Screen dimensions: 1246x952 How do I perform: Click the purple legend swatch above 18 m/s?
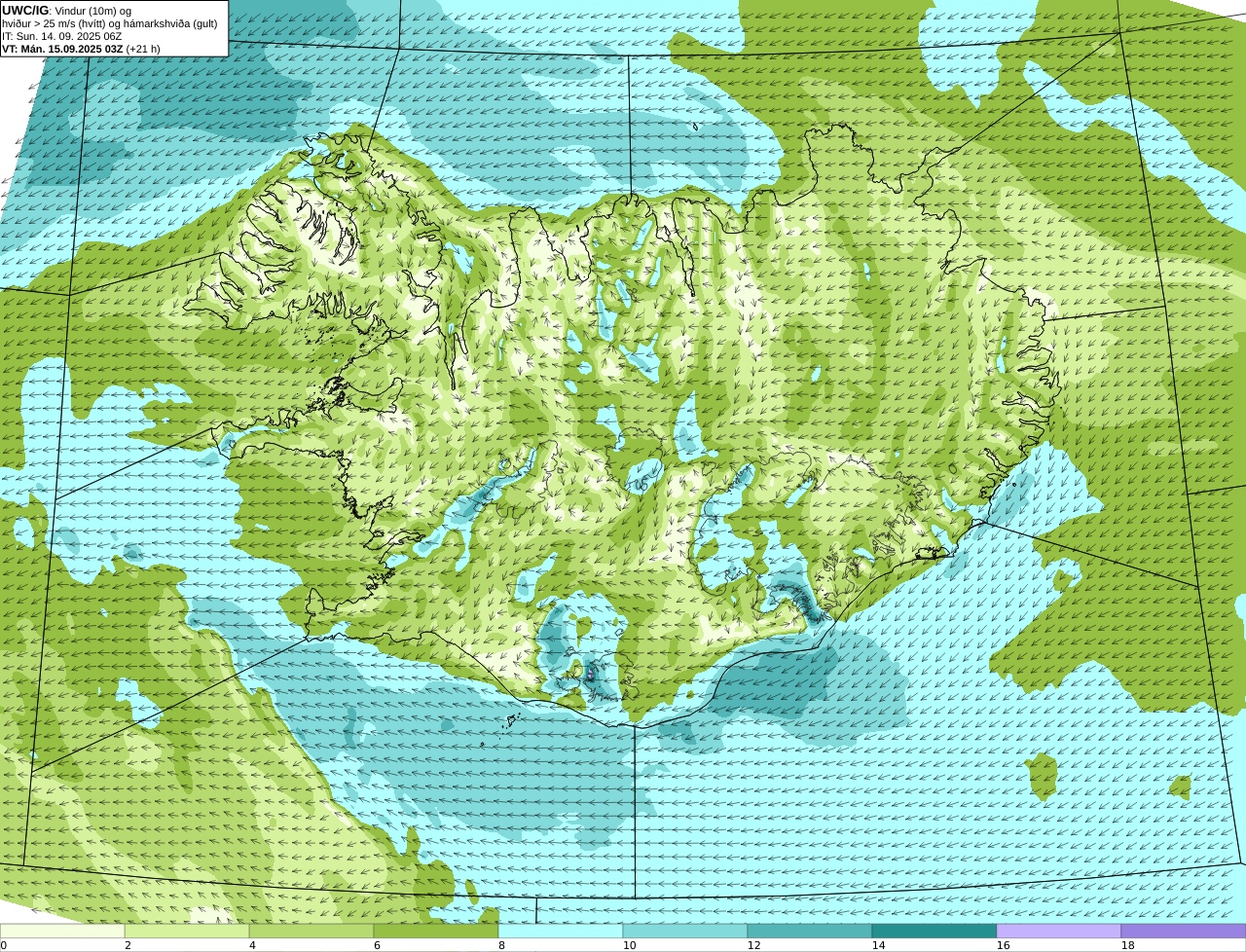(1184, 932)
